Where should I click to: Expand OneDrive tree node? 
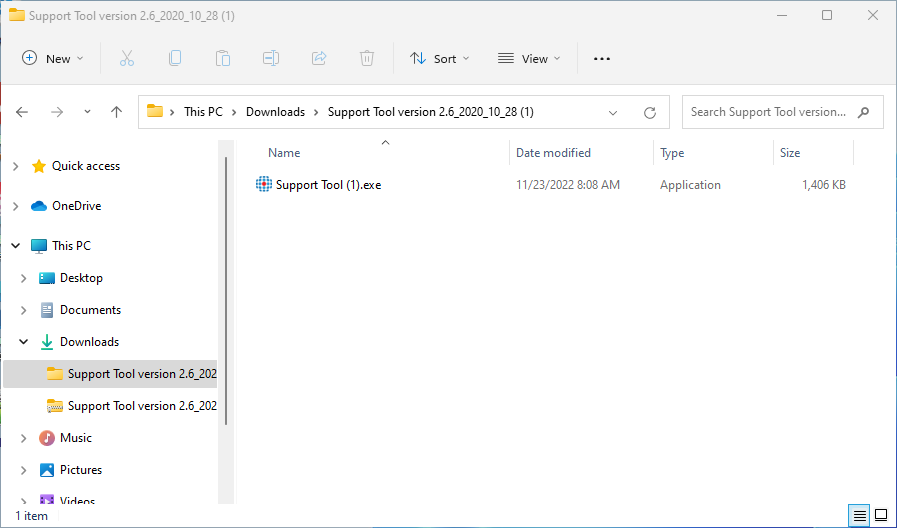[x=16, y=206]
